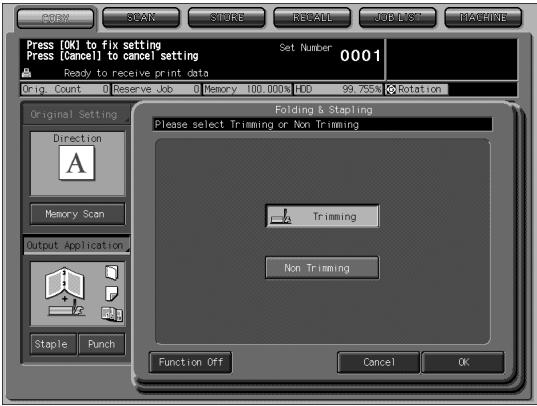The image size is (537, 406).
Task: Open the SCAN tab
Action: pos(141,17)
